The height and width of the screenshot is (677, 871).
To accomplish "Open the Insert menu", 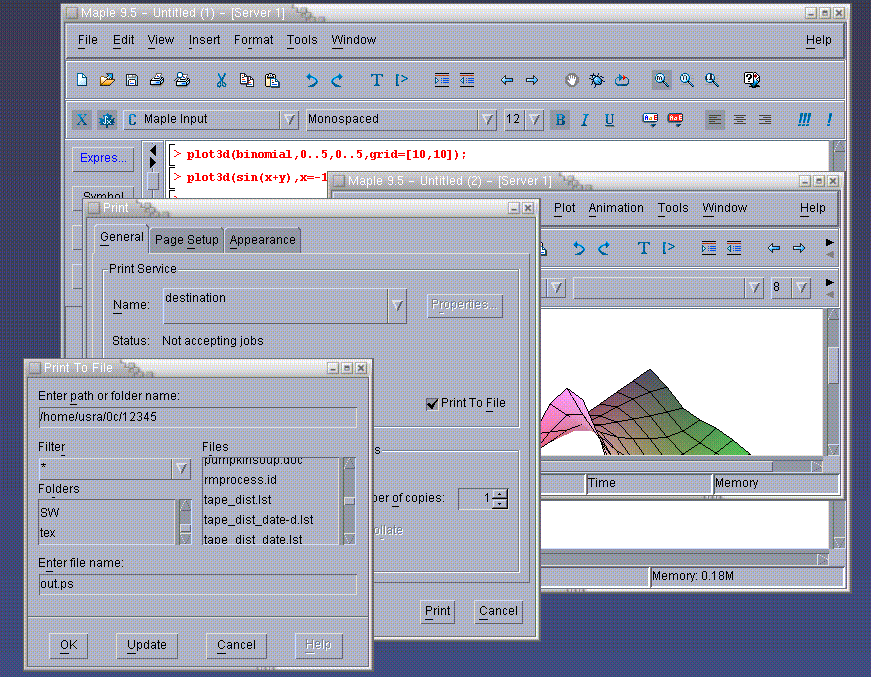I will pyautogui.click(x=204, y=40).
